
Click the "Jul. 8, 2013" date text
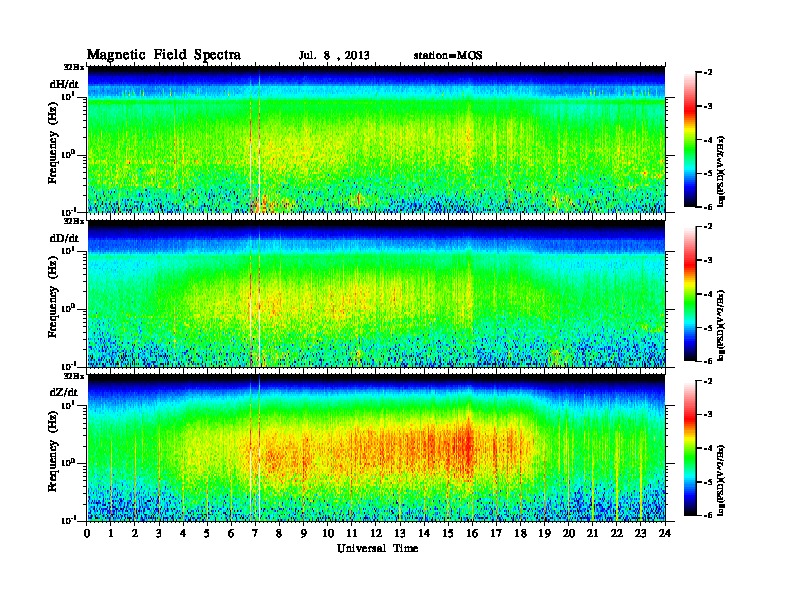click(334, 55)
